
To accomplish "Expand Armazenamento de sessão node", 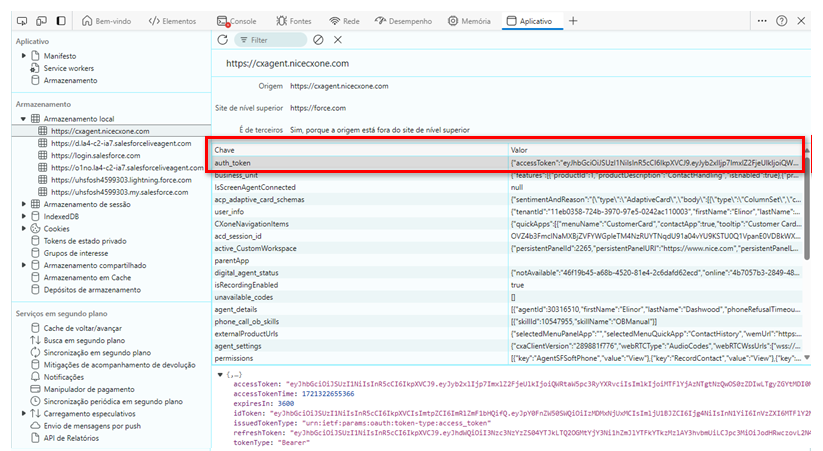I will pos(24,204).
